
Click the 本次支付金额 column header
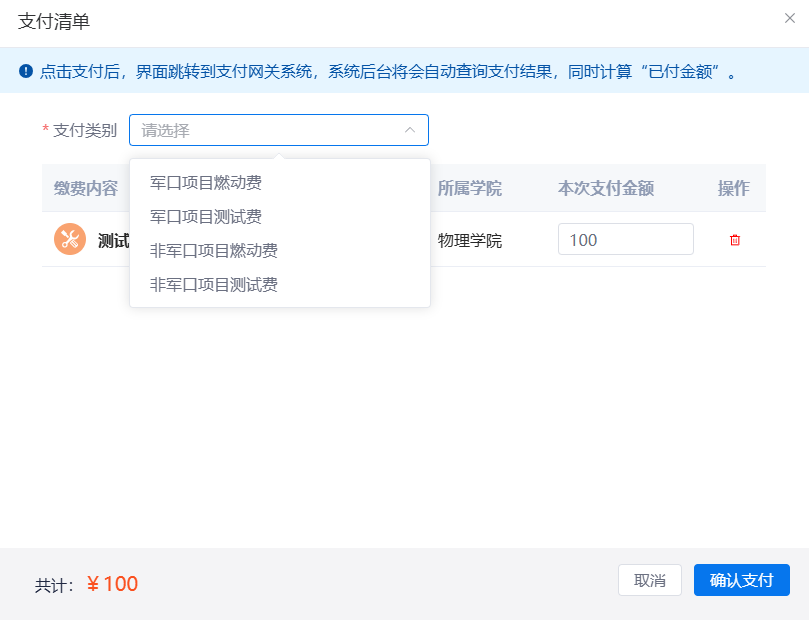coord(606,188)
